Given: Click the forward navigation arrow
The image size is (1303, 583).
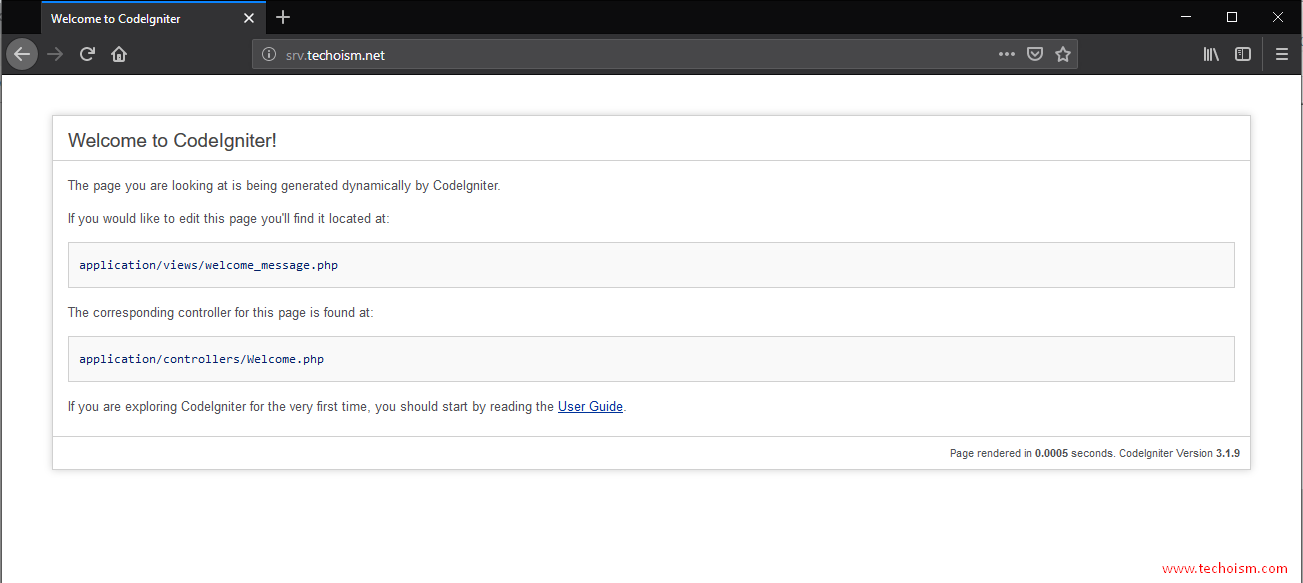Looking at the screenshot, I should pyautogui.click(x=55, y=54).
